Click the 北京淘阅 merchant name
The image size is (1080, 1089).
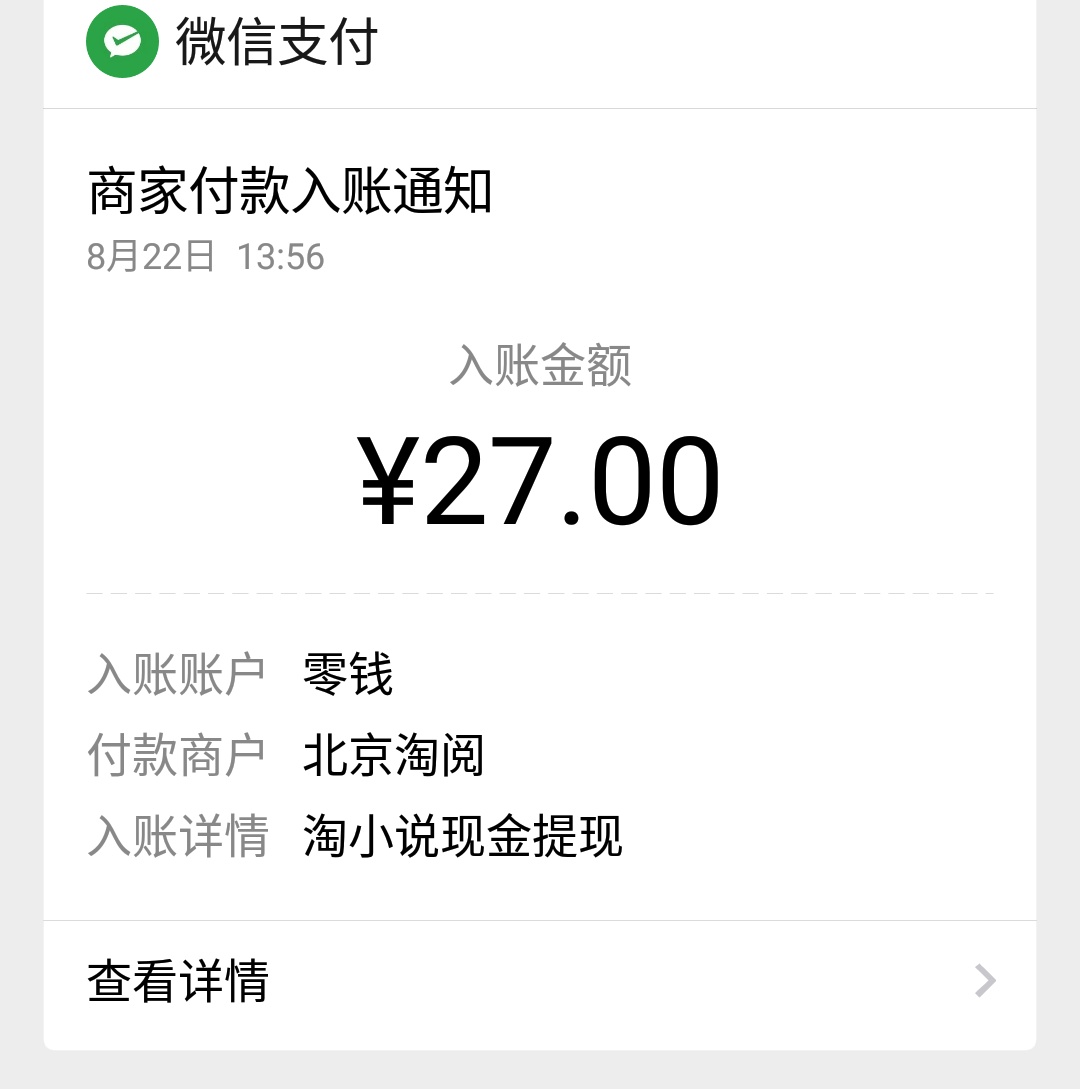pos(394,755)
